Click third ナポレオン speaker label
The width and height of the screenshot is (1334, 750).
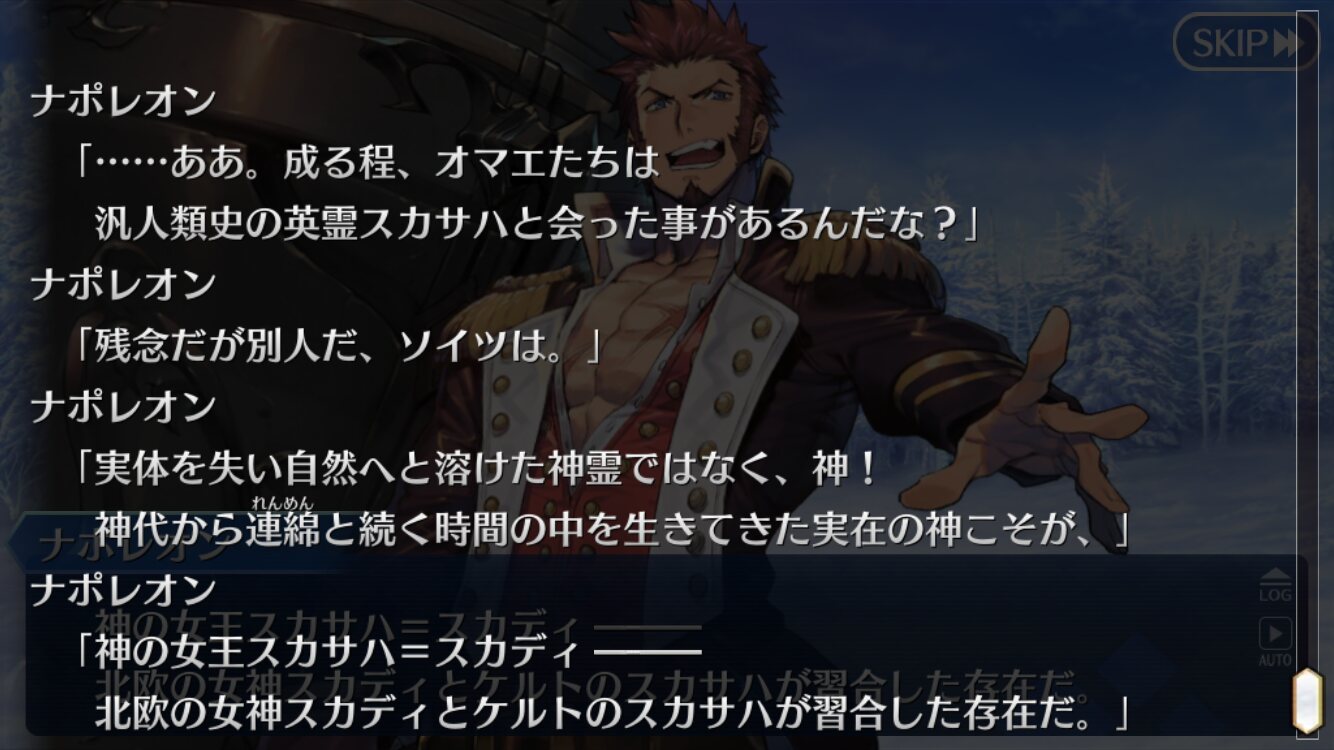(x=123, y=406)
